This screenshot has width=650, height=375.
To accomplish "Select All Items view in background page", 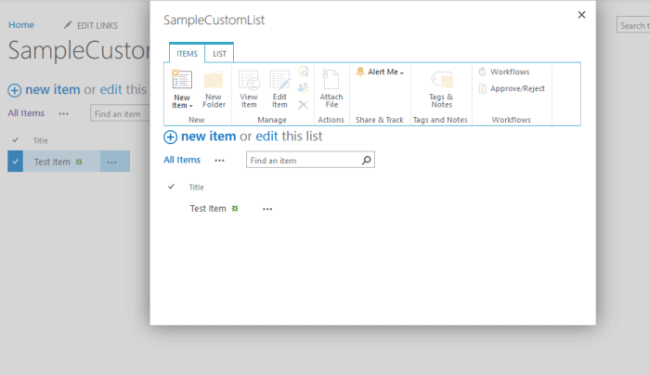I will pyautogui.click(x=26, y=113).
